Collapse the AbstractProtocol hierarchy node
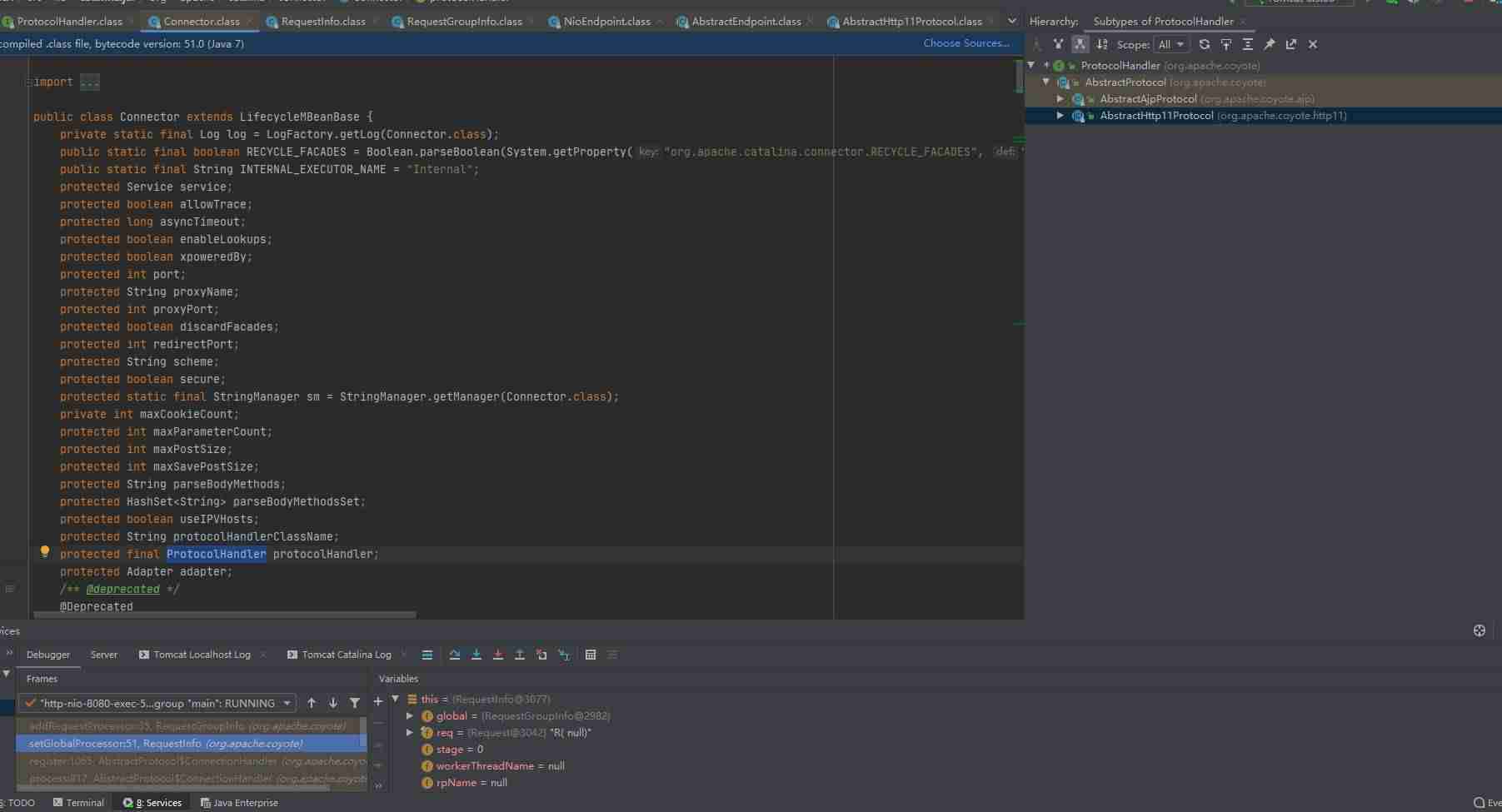This screenshot has height=812, width=1502. click(1046, 82)
